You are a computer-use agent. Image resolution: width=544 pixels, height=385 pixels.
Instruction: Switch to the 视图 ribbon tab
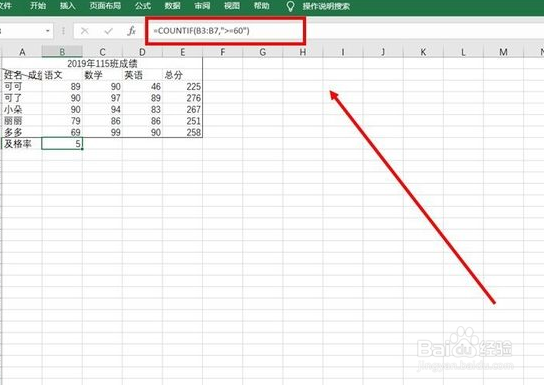[x=232, y=6]
